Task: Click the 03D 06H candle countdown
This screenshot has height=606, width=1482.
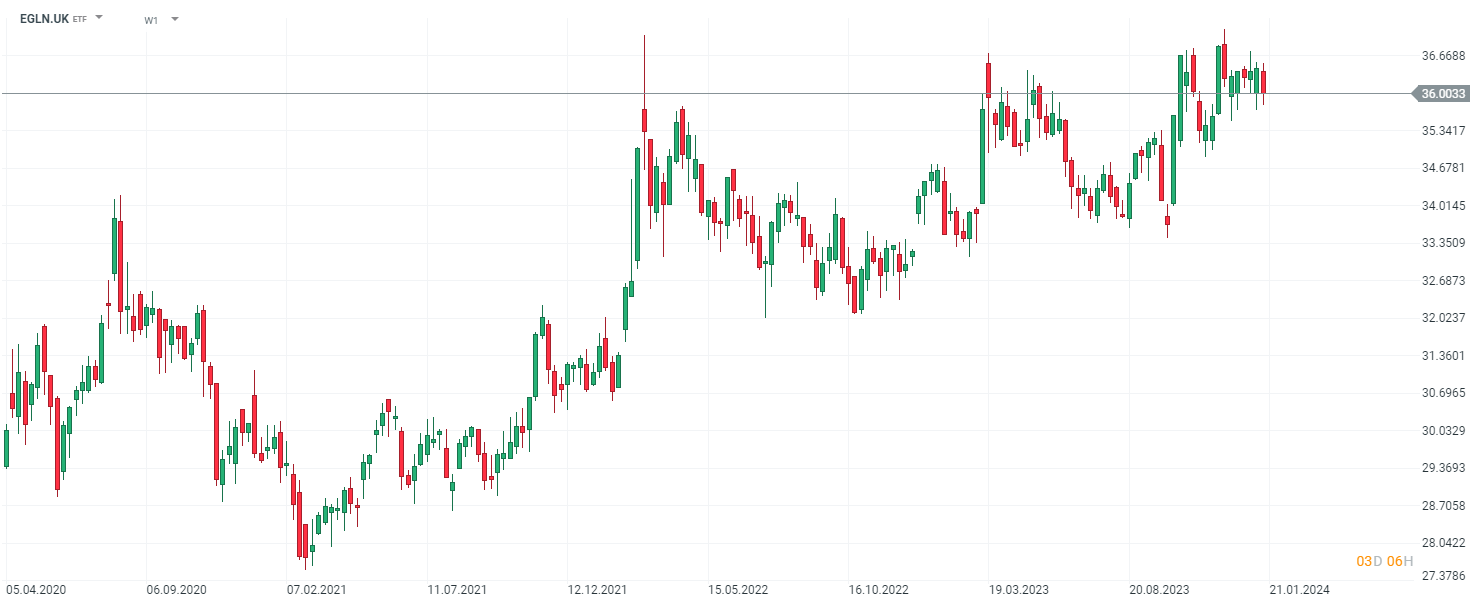Action: [x=1384, y=561]
